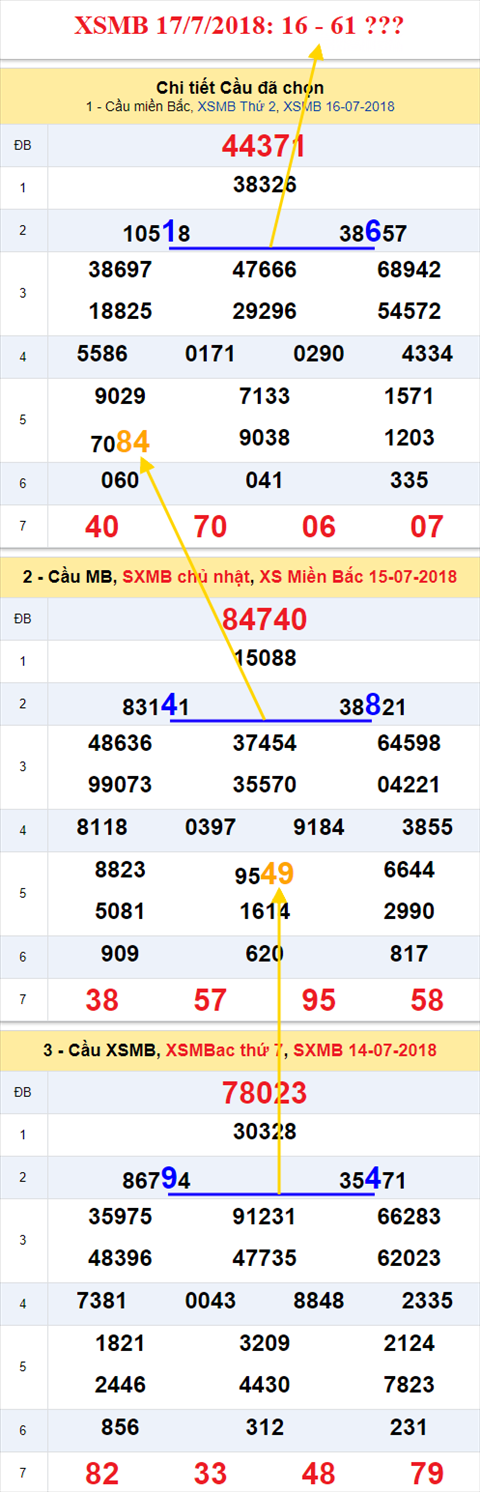480x1492 pixels.
Task: Select the number 99073
Action: pyautogui.click(x=120, y=785)
